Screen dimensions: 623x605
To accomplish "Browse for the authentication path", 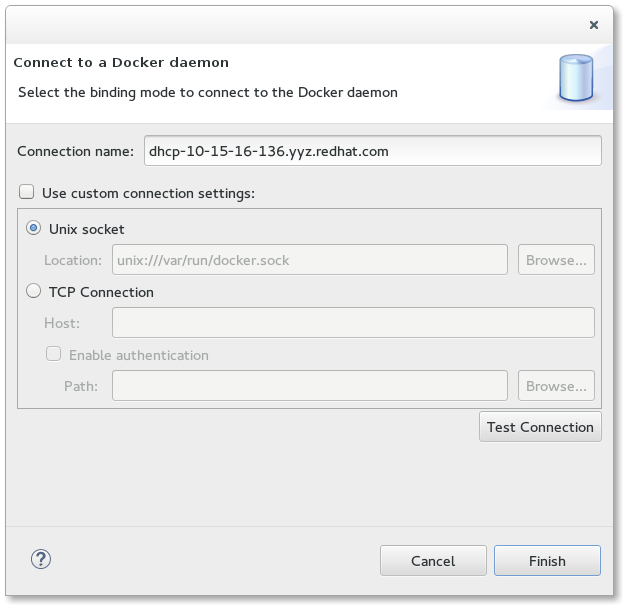I will coord(556,386).
